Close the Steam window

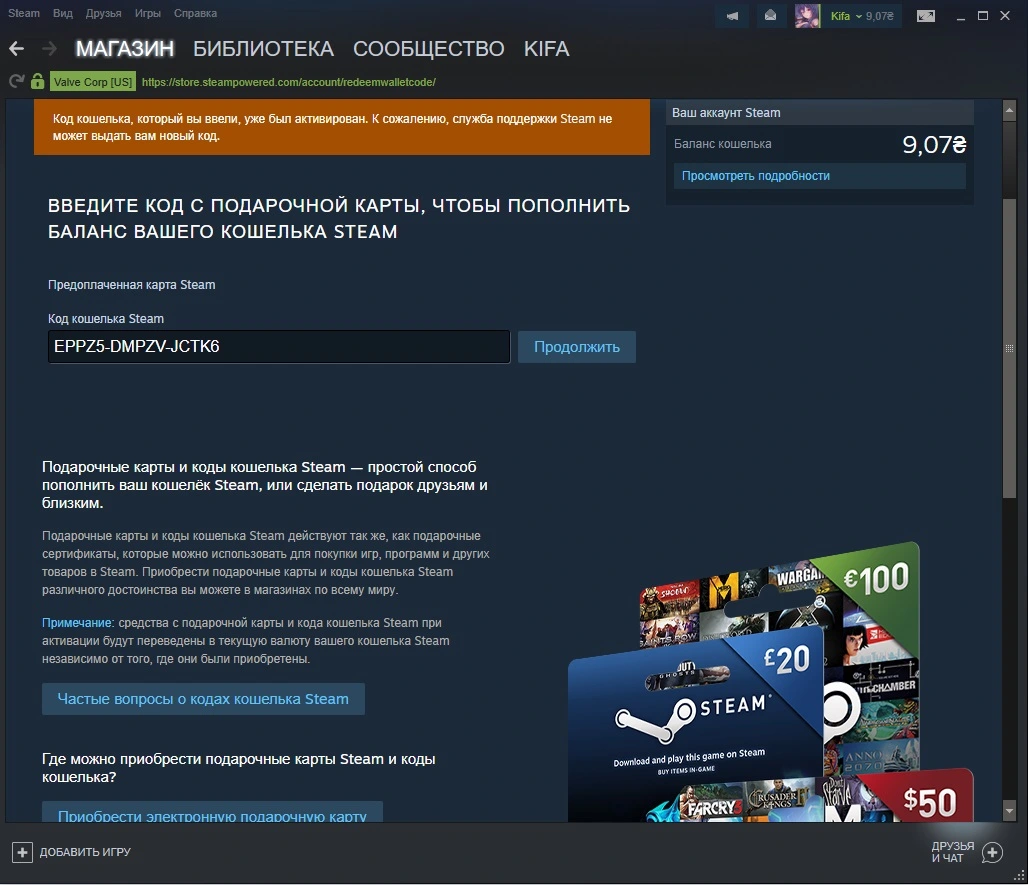[1005, 16]
